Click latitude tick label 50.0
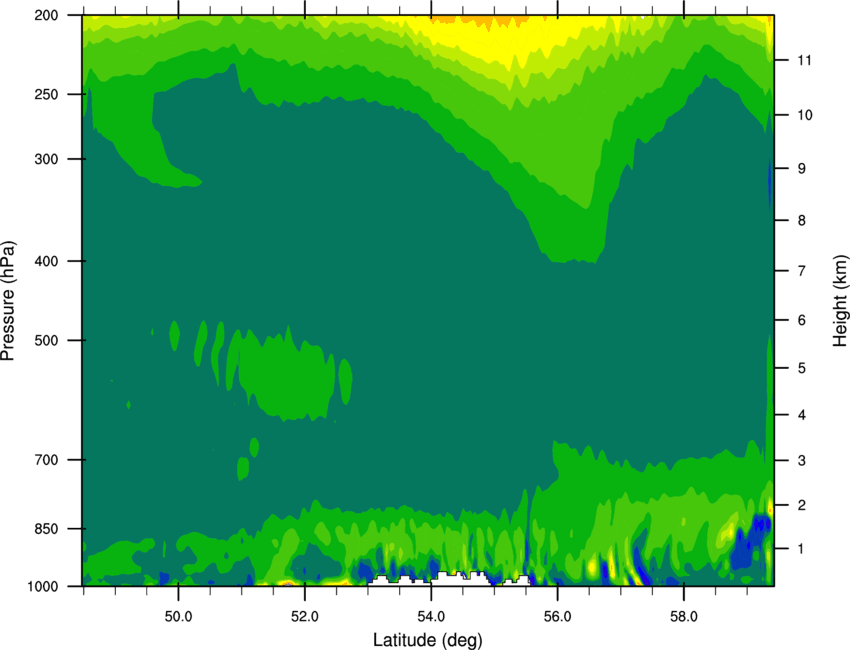The width and height of the screenshot is (850, 650). [178, 617]
